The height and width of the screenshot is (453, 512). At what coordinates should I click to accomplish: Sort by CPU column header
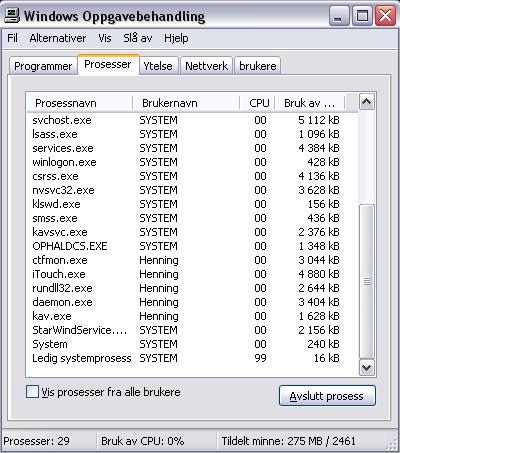click(x=257, y=103)
